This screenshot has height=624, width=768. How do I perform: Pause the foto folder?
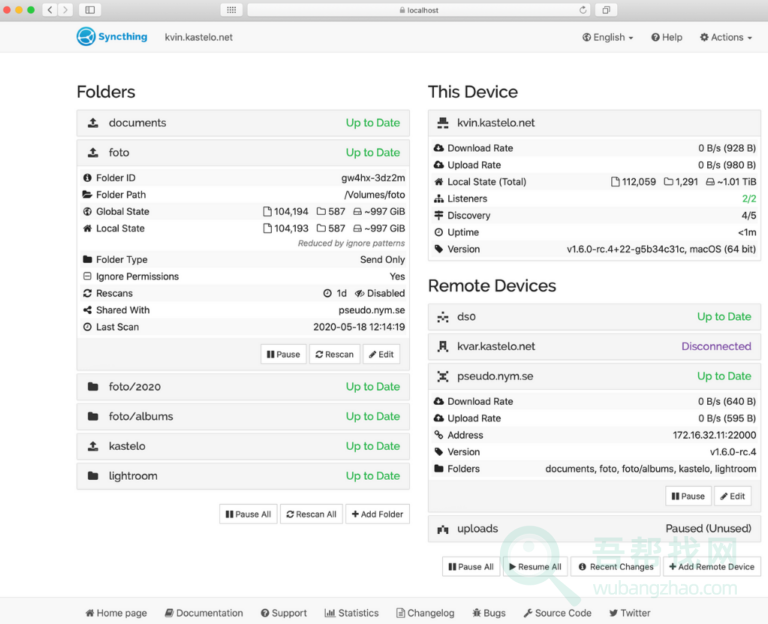click(283, 354)
